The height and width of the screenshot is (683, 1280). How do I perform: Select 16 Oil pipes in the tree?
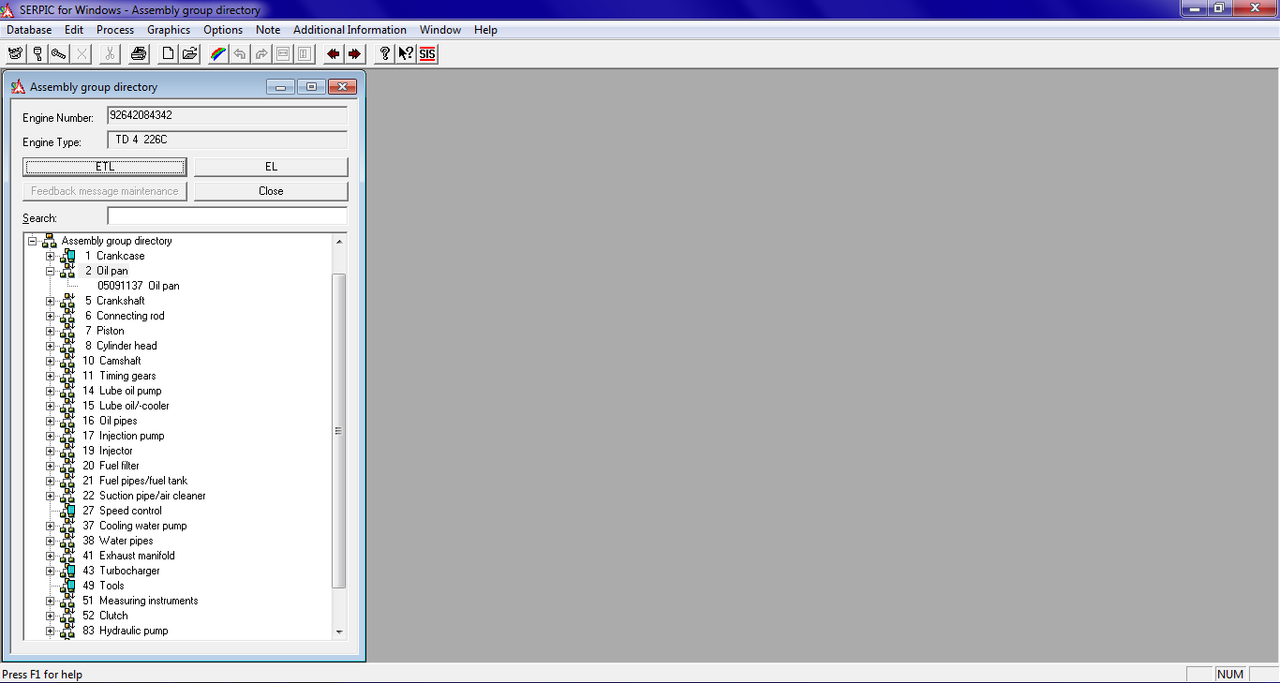tap(110, 421)
